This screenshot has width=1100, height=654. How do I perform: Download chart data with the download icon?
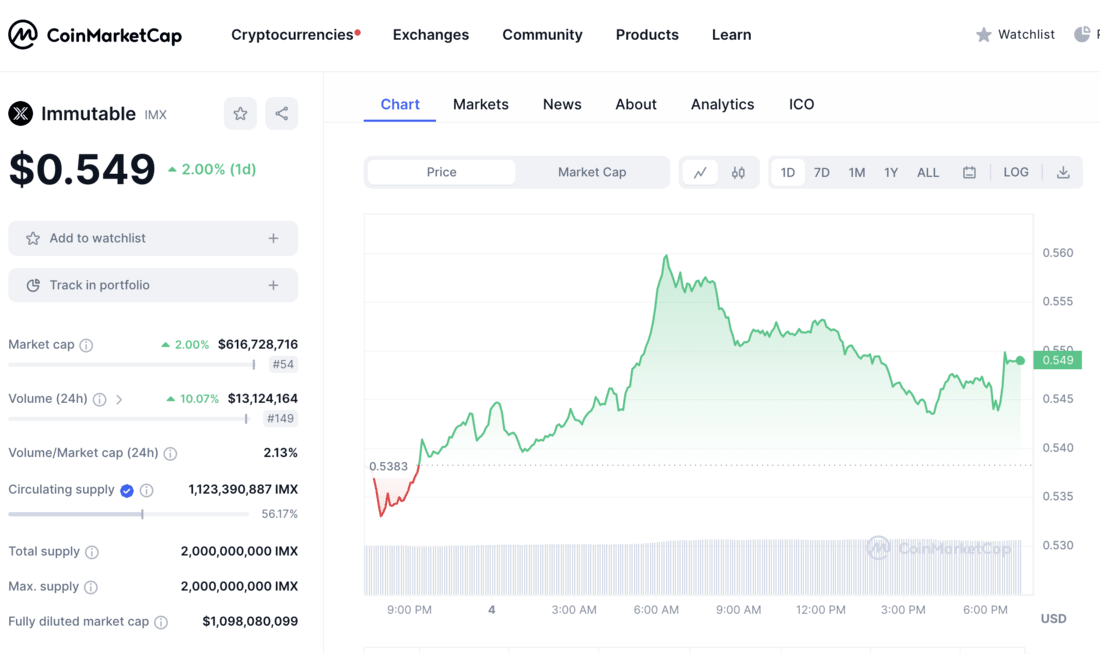[x=1063, y=173]
